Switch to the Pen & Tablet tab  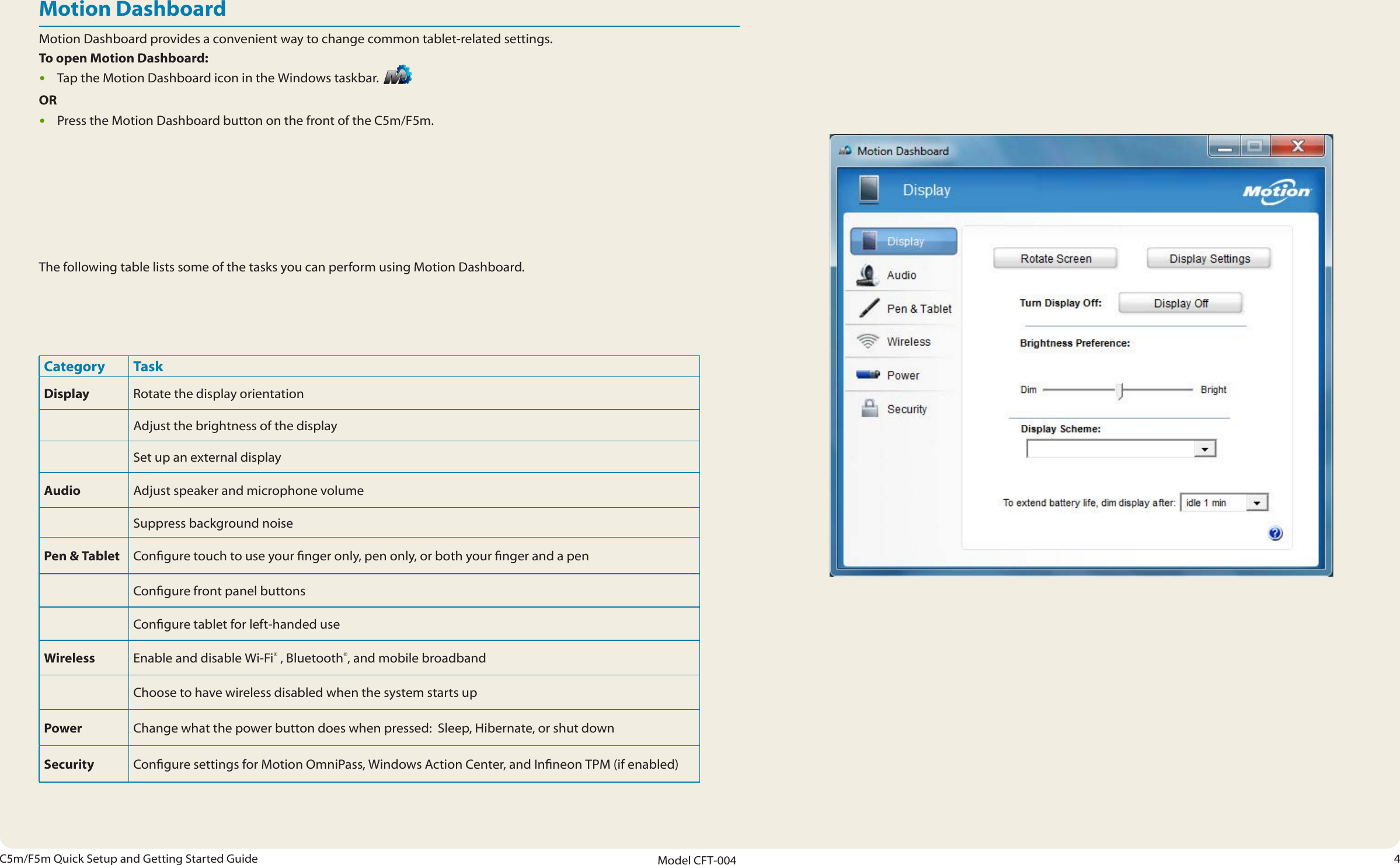pyautogui.click(x=918, y=308)
